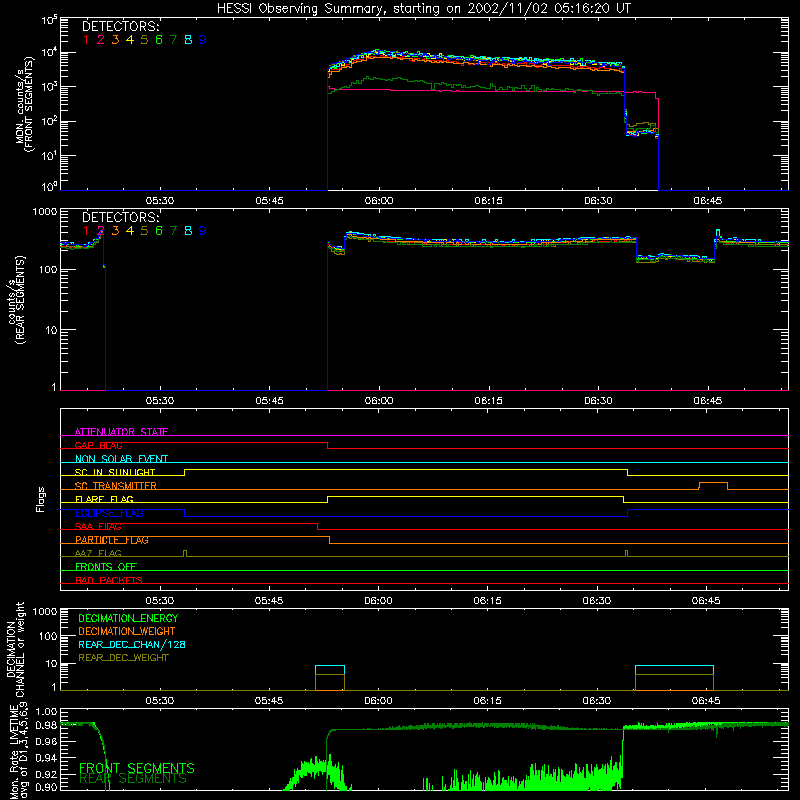Select detector 5 in rear segments legend

pyautogui.click(x=144, y=231)
